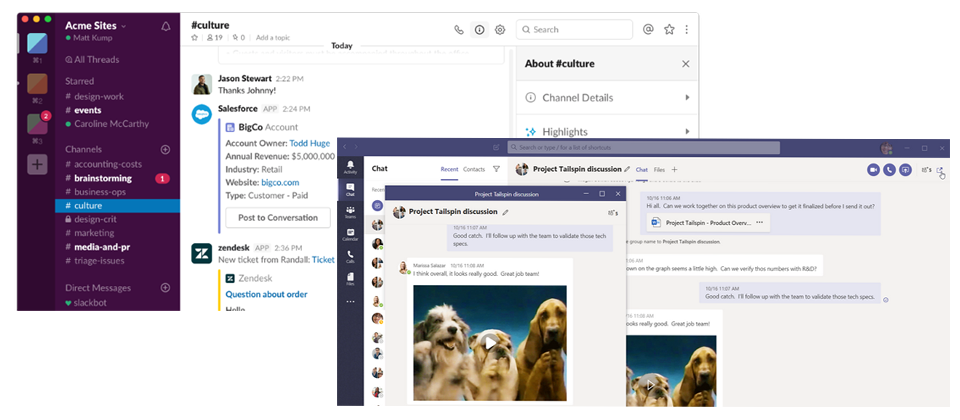
Task: Switch to first Slack workspace icon
Action: tap(37, 43)
